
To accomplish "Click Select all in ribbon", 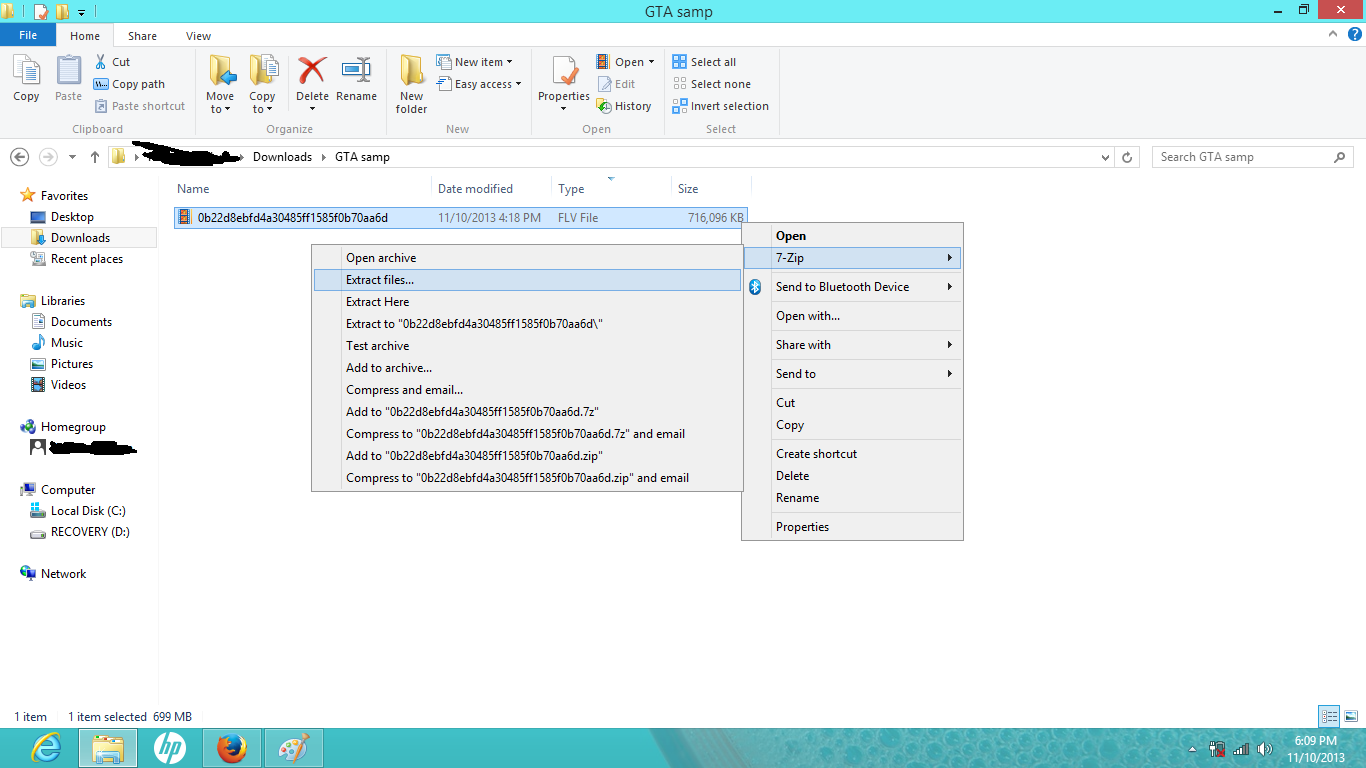I will coord(704,62).
